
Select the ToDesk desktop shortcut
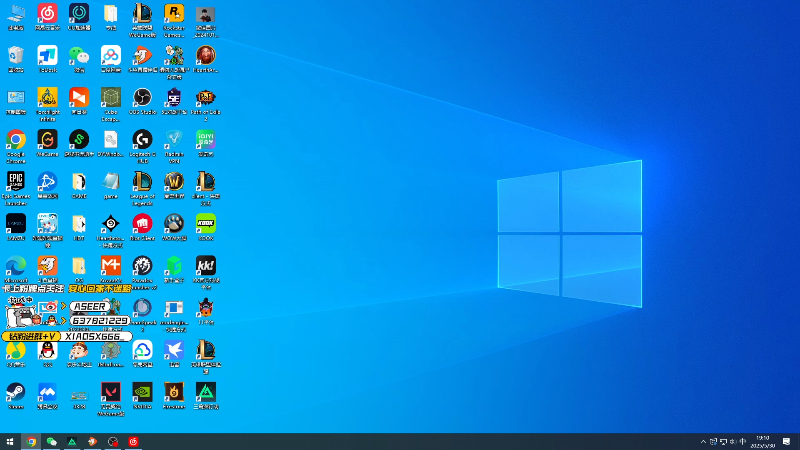pos(47,59)
